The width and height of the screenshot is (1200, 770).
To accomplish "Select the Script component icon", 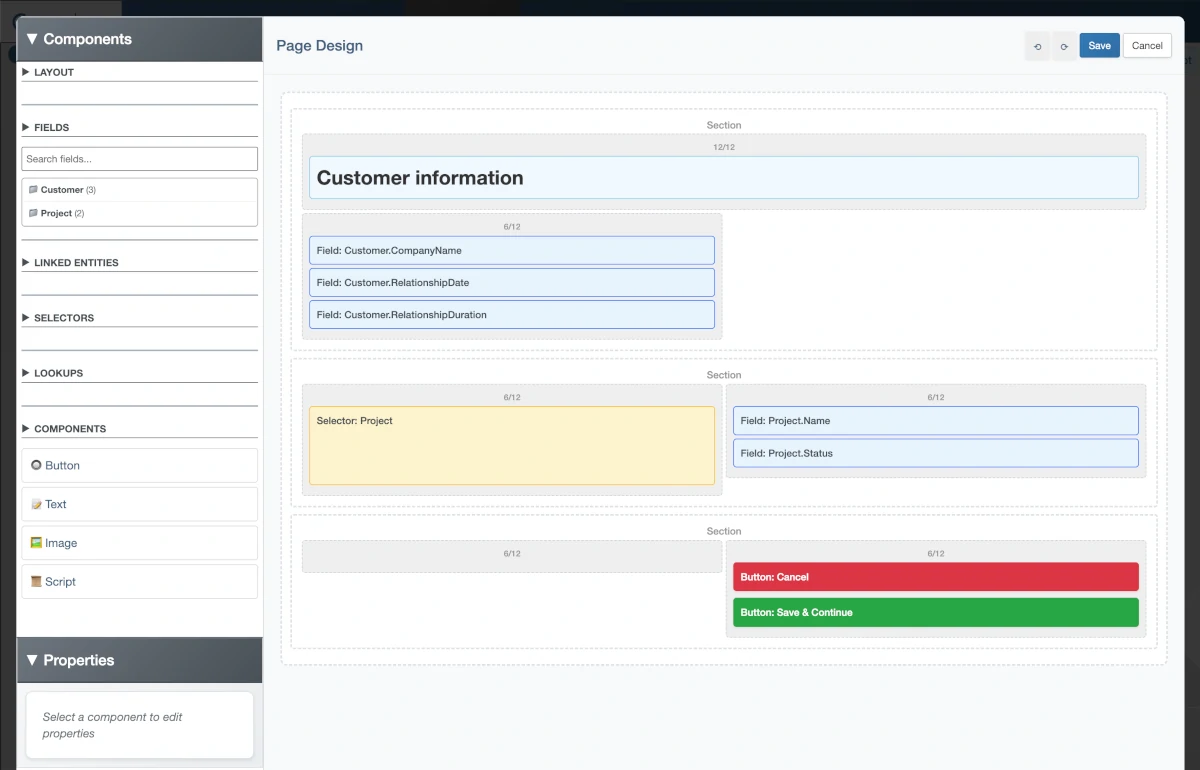I will pos(38,581).
